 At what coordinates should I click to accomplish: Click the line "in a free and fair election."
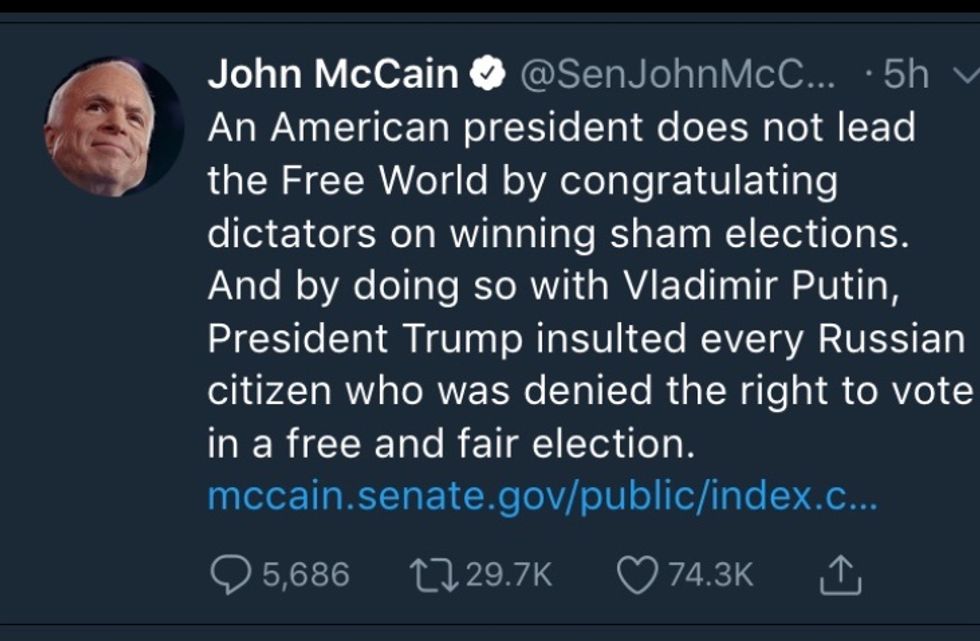coord(450,444)
